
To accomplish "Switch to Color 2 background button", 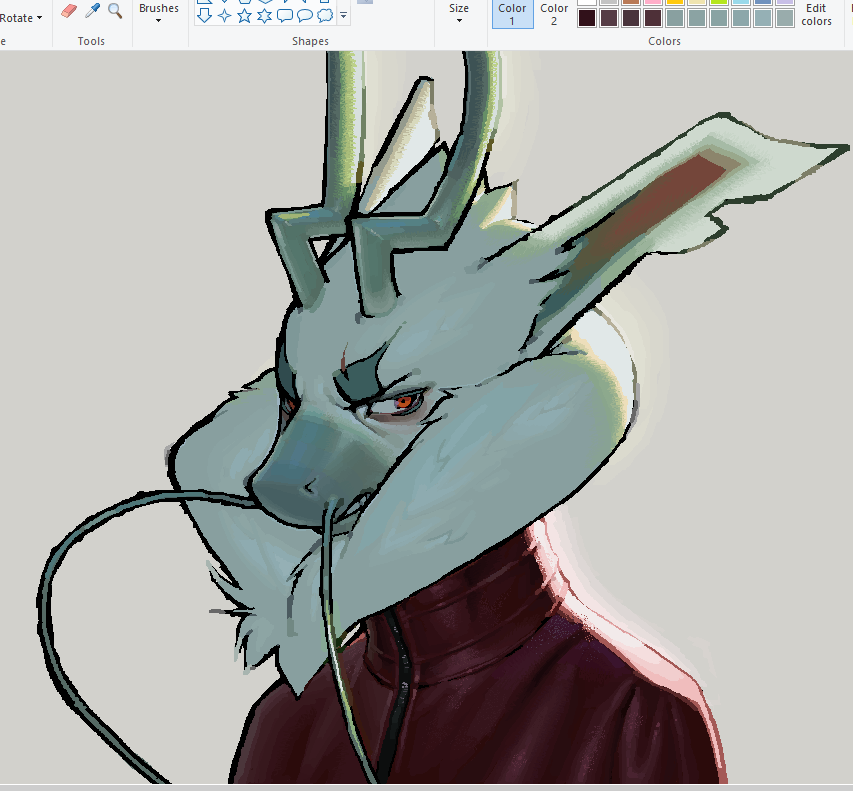I will click(x=554, y=14).
